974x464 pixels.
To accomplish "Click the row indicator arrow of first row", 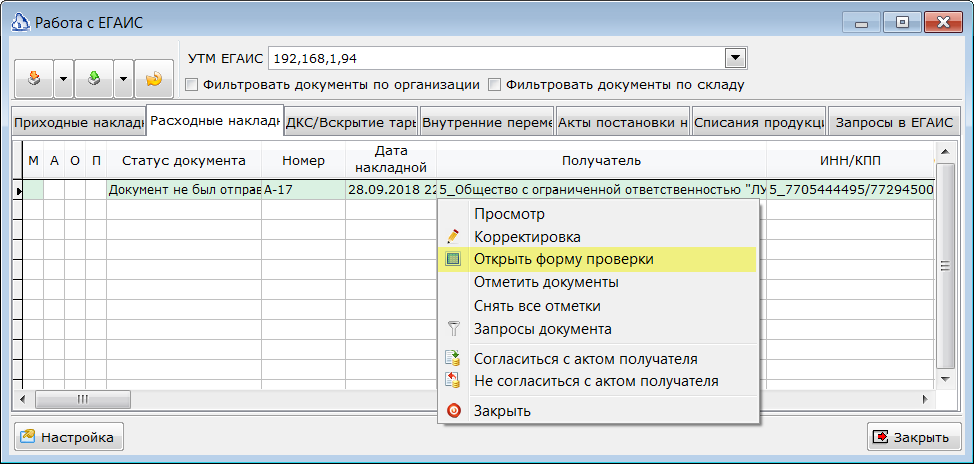I will coord(19,191).
